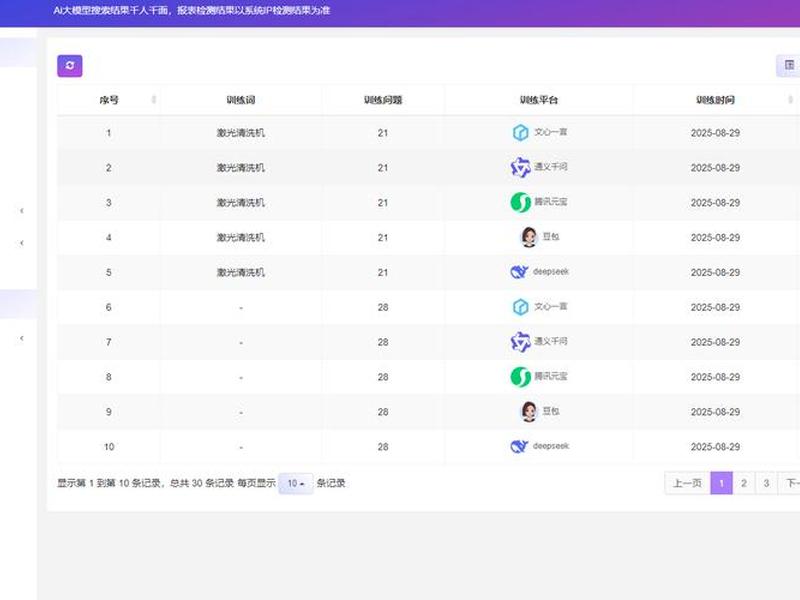Click the purple banner notice text
The width and height of the screenshot is (800, 600).
point(192,10)
